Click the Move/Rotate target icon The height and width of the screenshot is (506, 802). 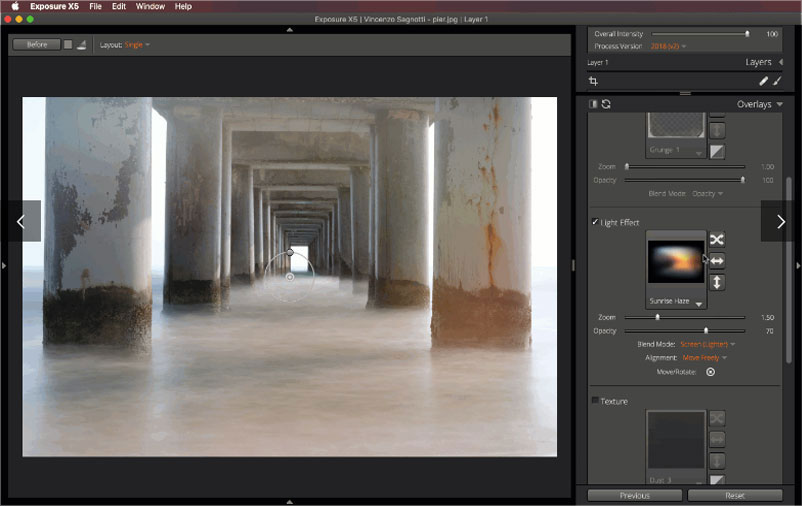pyautogui.click(x=710, y=372)
